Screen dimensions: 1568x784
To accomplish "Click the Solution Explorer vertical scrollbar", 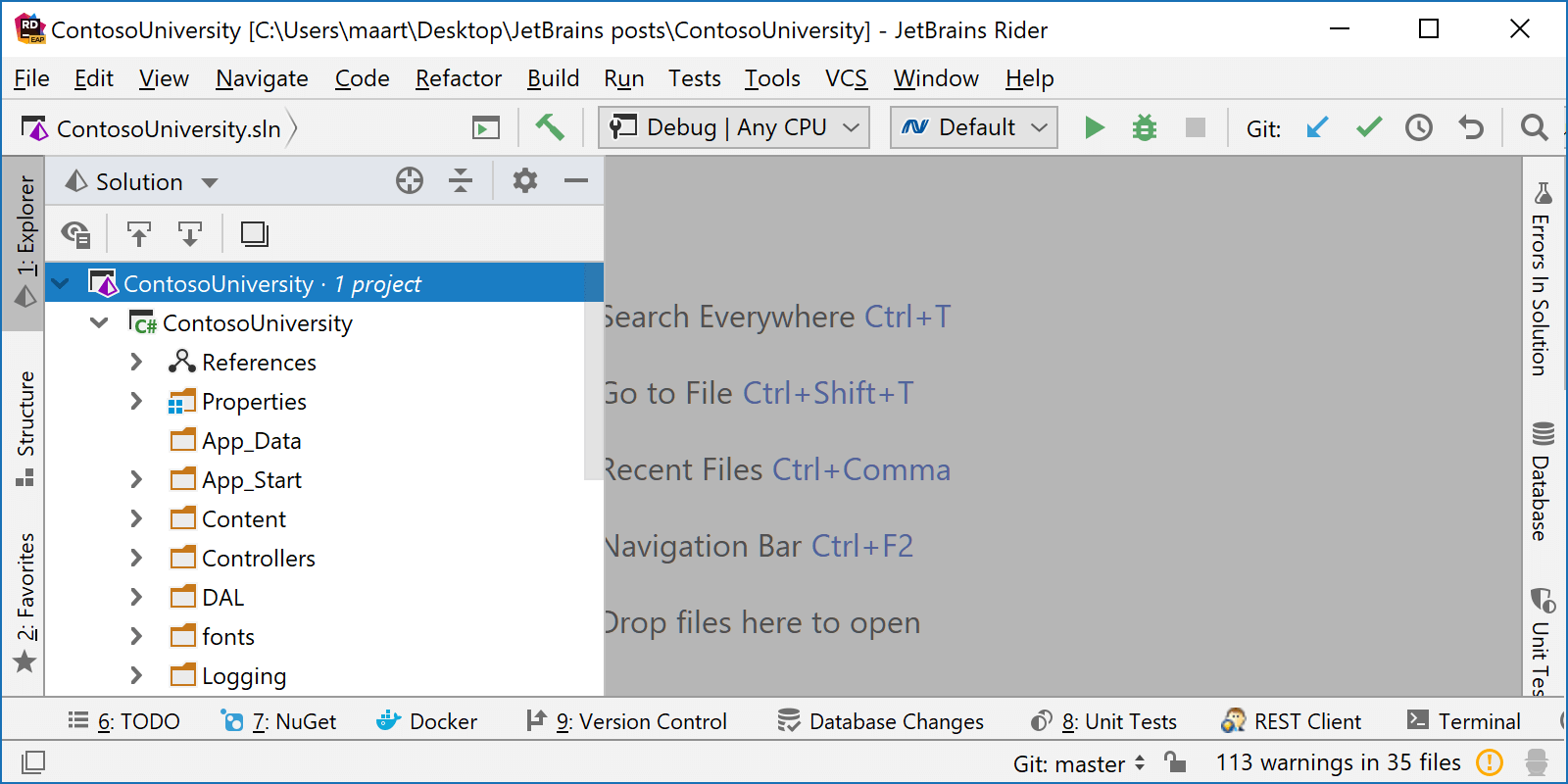I will [x=594, y=372].
